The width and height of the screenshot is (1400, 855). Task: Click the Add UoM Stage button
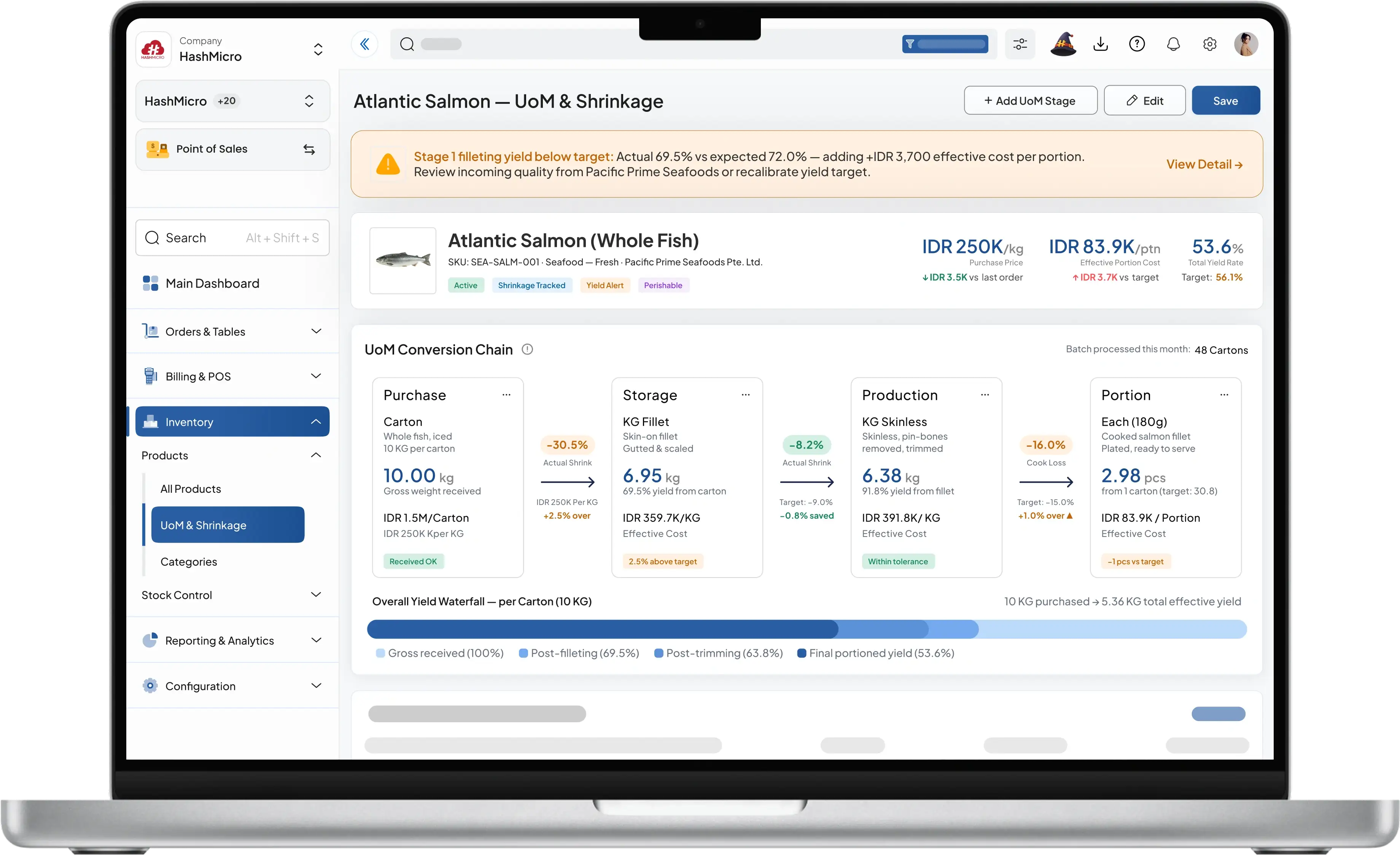(1030, 100)
